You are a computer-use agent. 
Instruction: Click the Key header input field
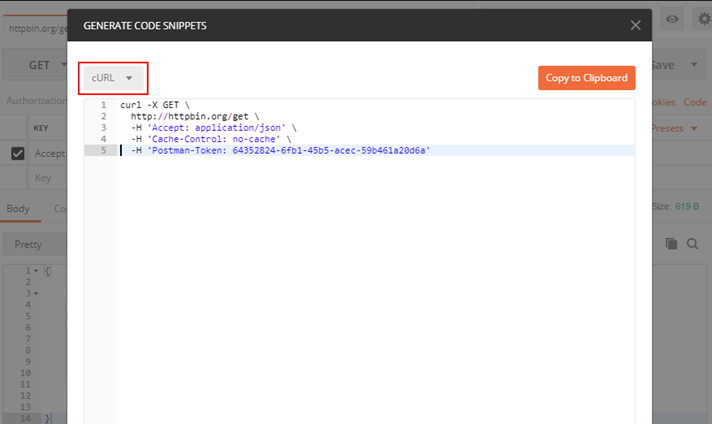click(48, 177)
